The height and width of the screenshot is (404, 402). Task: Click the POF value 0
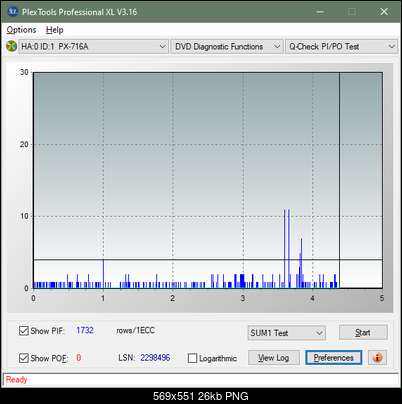tap(79, 358)
